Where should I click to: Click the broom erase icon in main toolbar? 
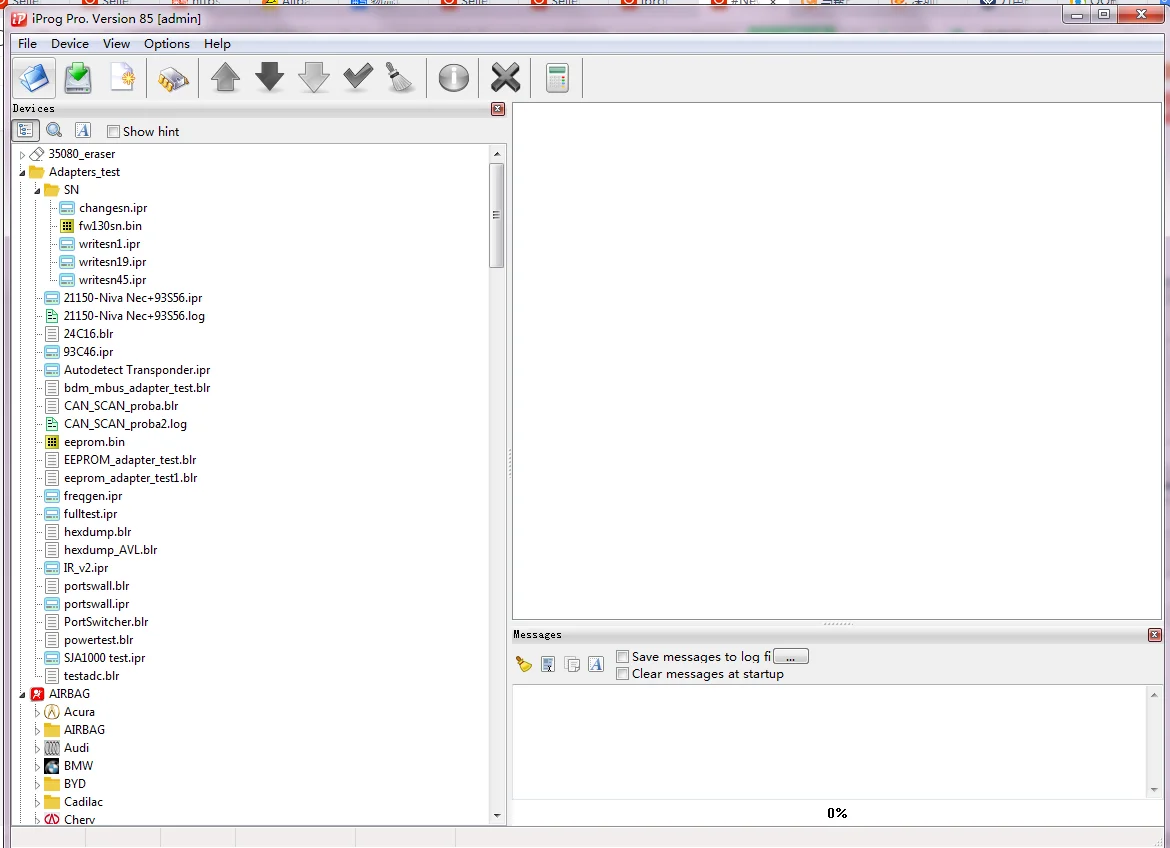(400, 77)
